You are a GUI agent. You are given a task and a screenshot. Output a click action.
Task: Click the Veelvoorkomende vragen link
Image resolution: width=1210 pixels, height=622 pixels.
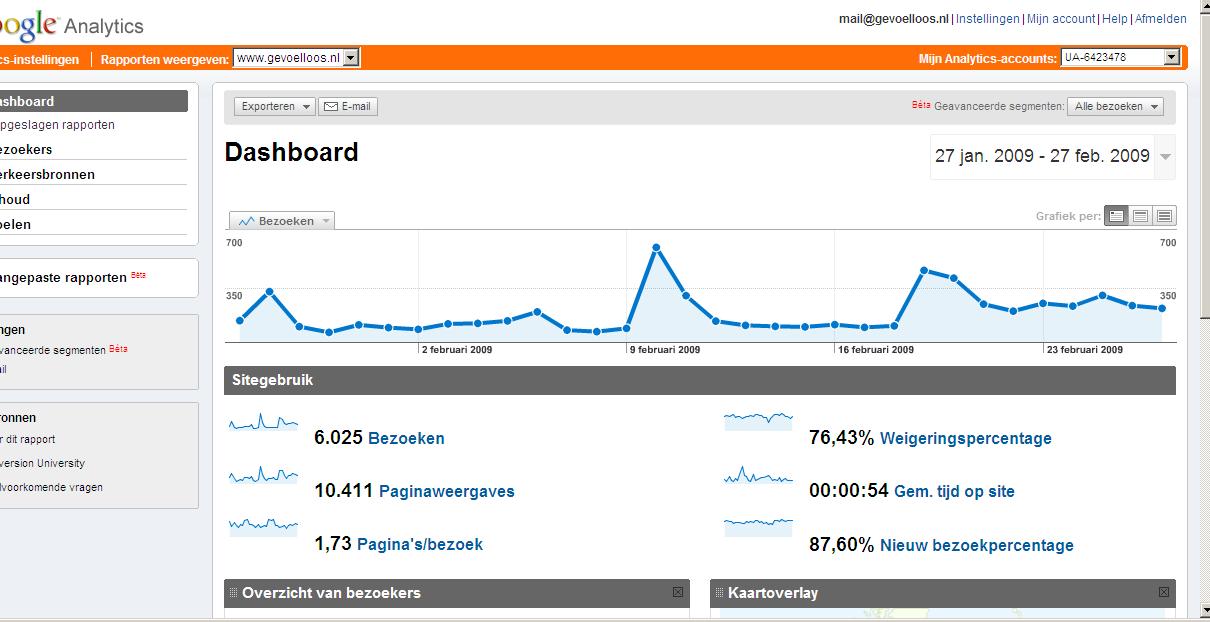[51, 487]
